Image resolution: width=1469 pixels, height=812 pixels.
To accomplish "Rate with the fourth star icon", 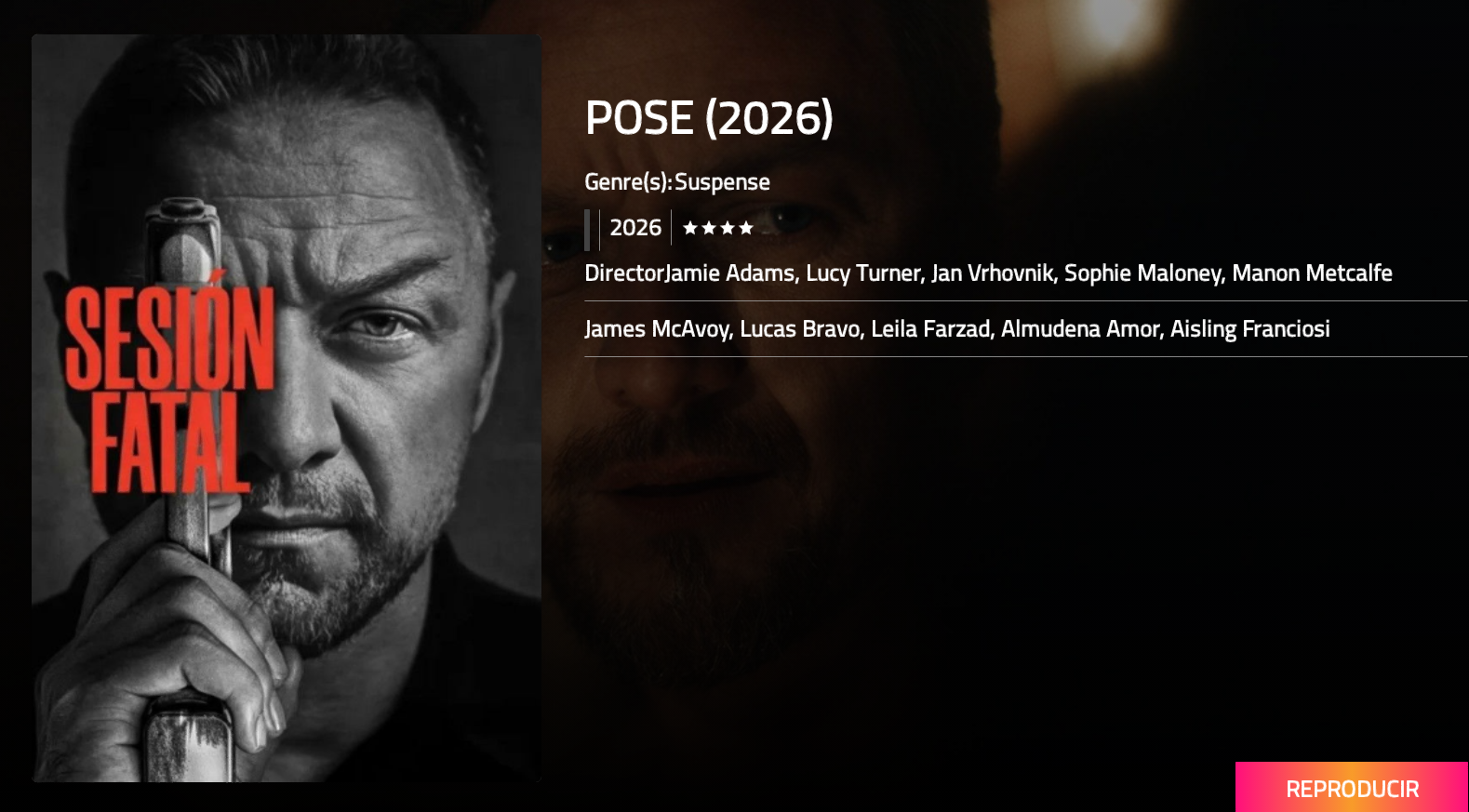I will coord(746,228).
